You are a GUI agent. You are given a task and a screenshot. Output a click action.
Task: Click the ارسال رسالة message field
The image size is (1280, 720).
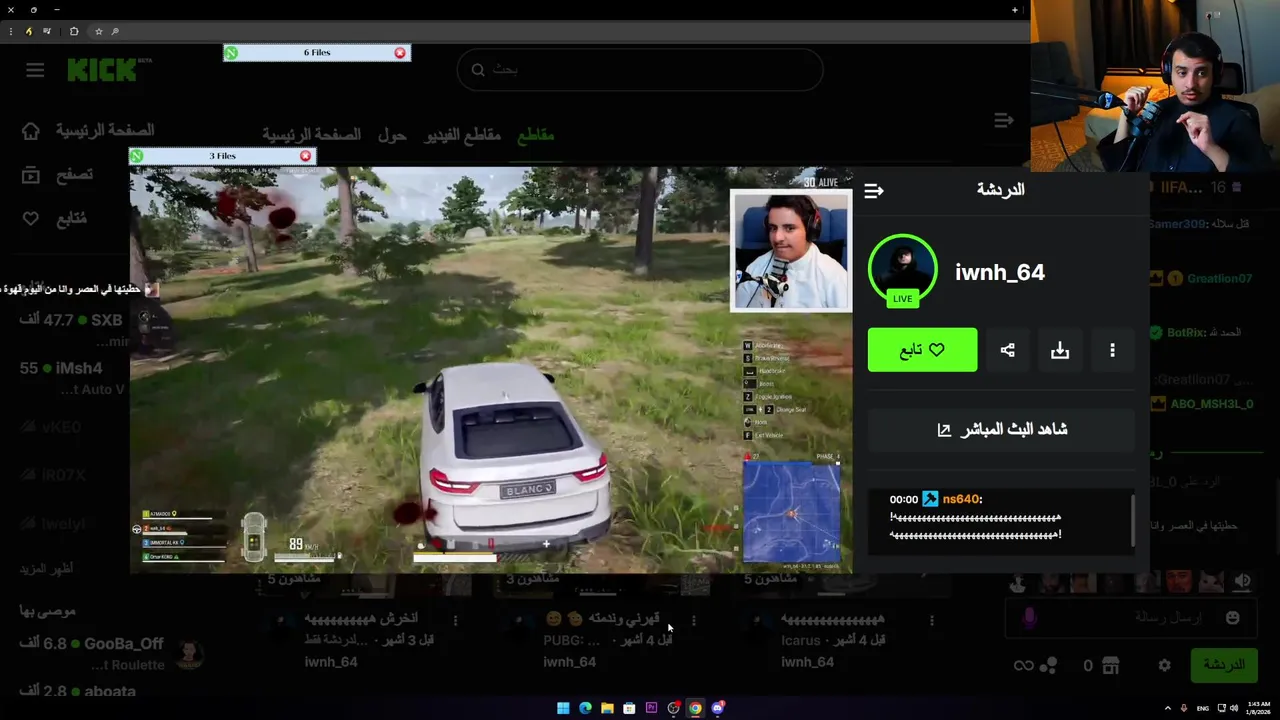(1130, 618)
